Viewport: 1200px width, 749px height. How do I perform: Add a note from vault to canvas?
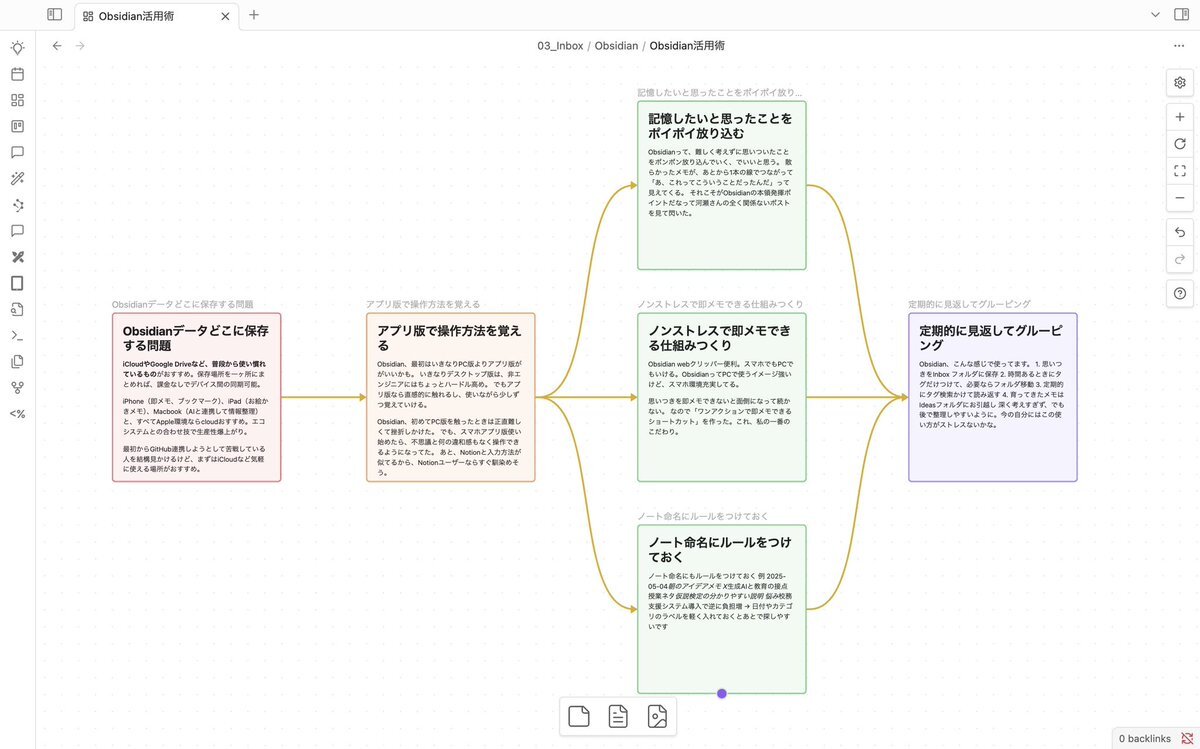618,716
